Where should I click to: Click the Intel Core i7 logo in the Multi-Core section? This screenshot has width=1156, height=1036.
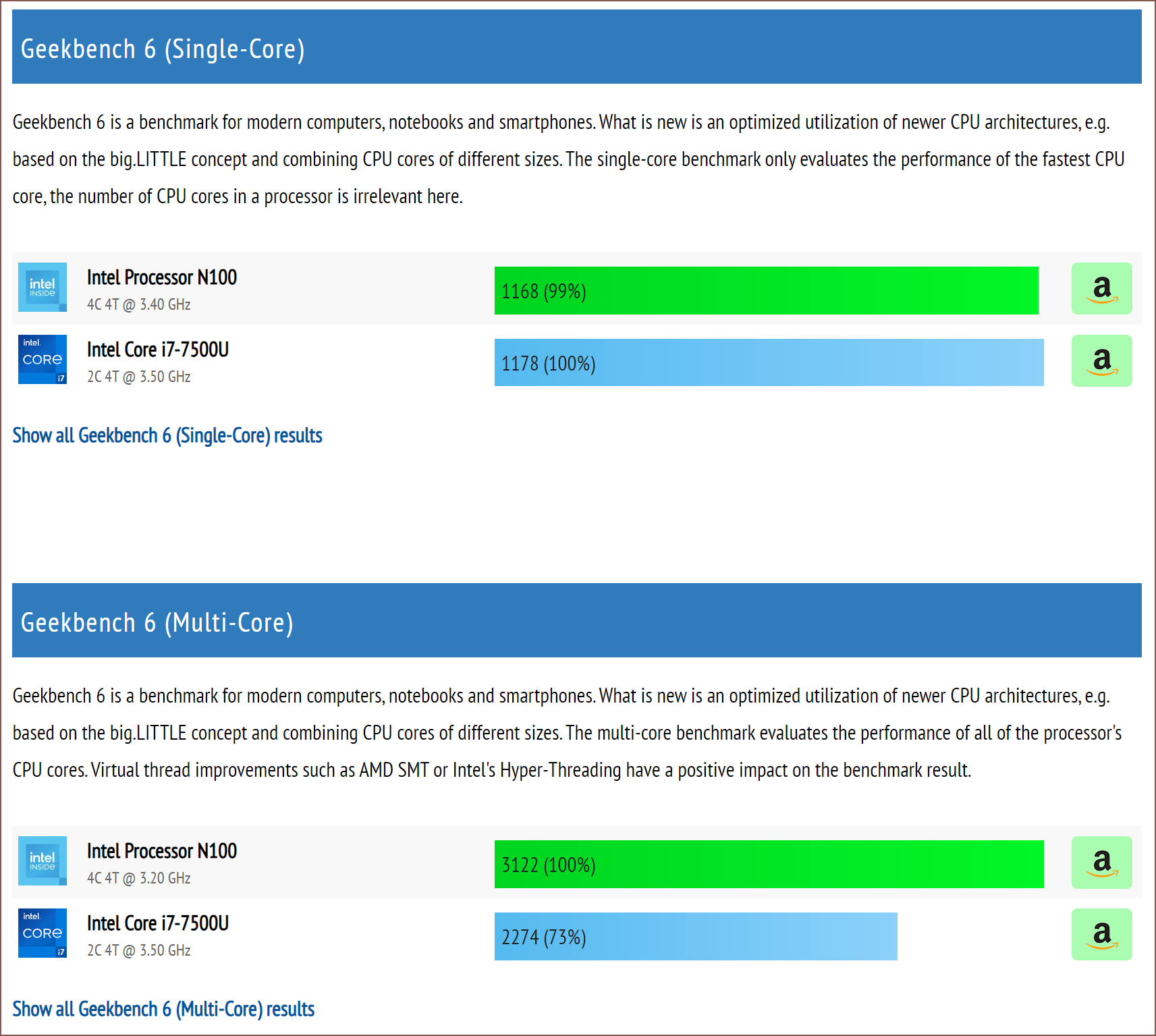click(x=43, y=933)
